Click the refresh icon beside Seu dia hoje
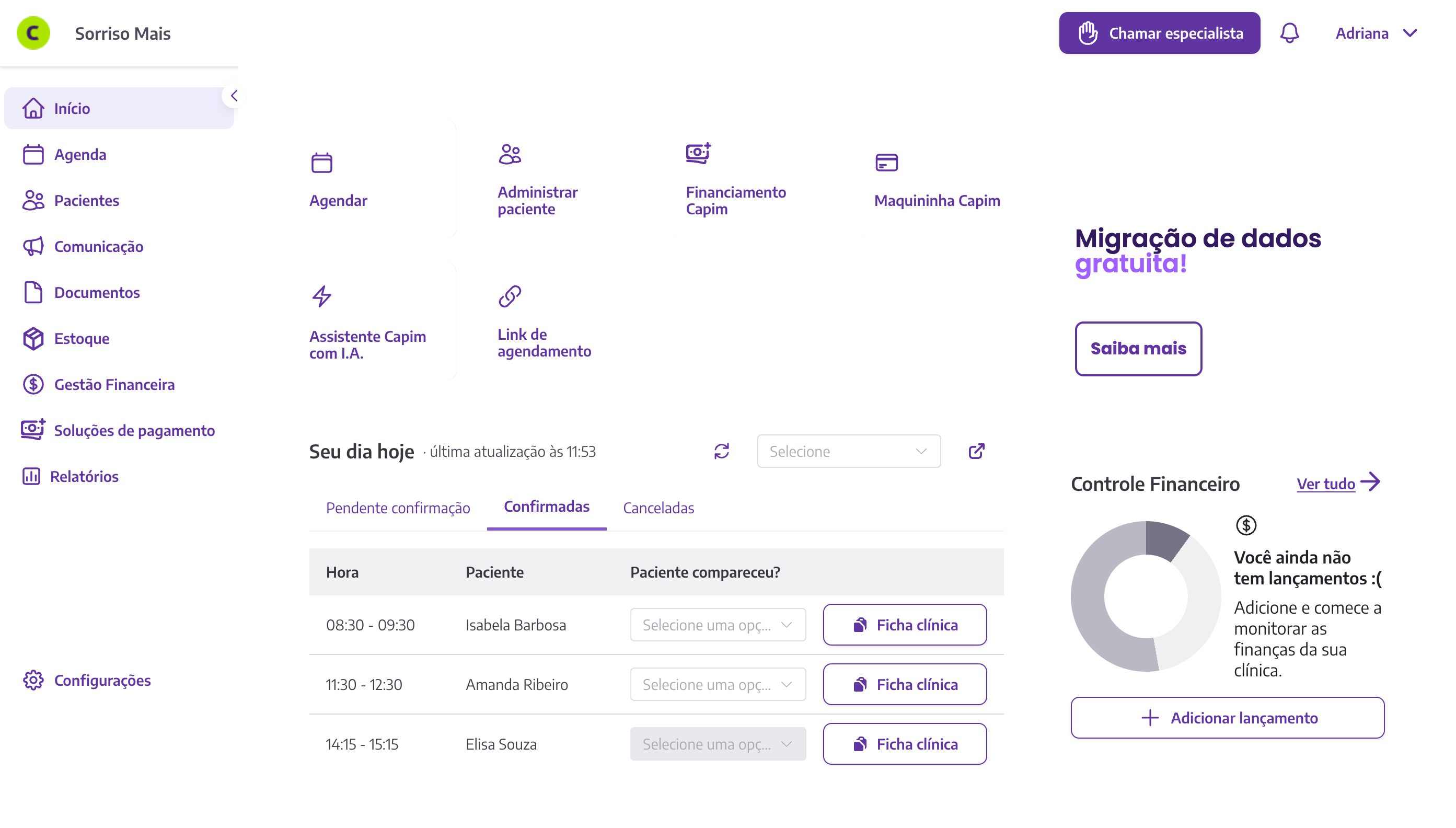 721,451
